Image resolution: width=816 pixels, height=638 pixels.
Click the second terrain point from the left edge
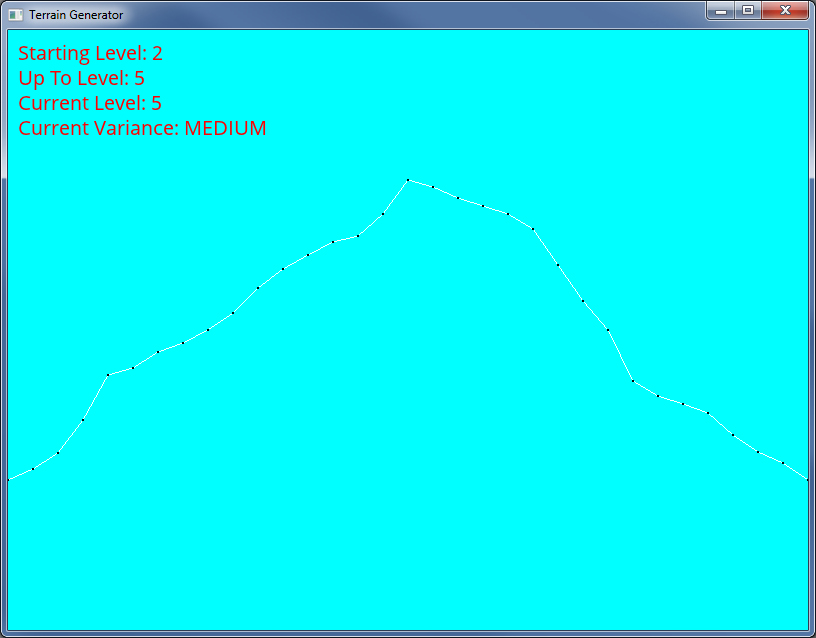(33, 468)
